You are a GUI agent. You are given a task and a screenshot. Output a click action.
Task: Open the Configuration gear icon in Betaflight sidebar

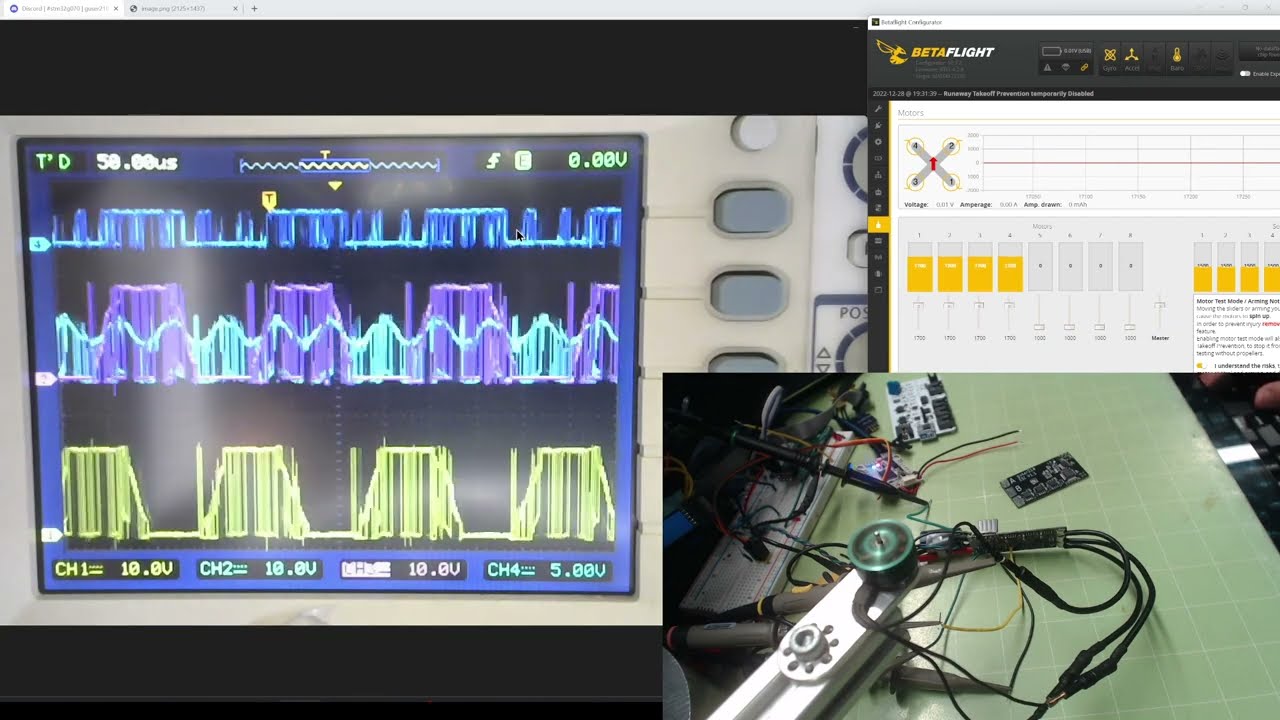click(878, 141)
